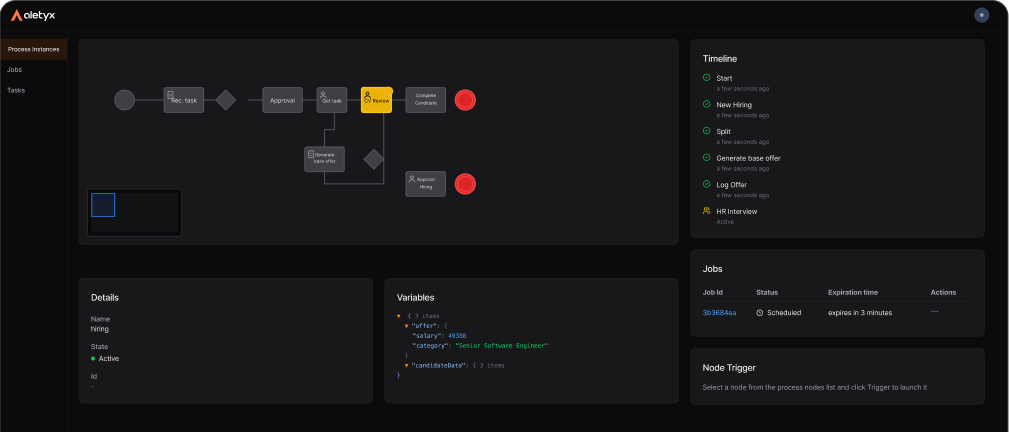
Task: Click the Variables panel heading
Action: (415, 297)
